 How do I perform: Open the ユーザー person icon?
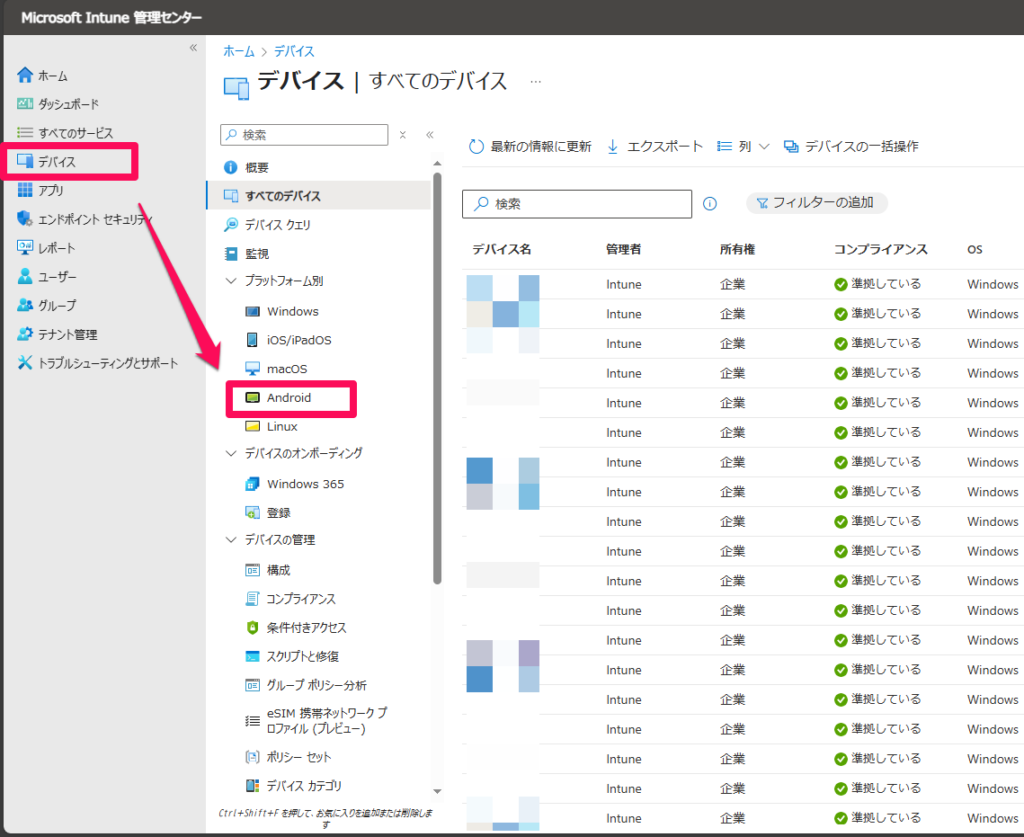25,276
